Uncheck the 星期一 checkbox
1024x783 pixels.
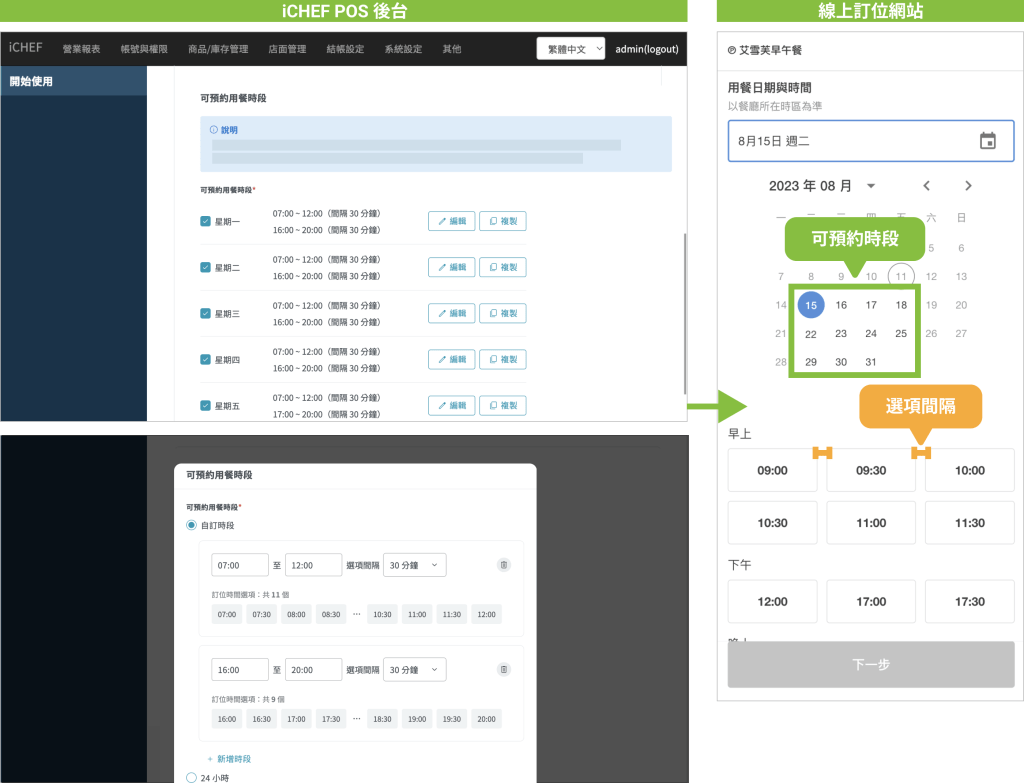(205, 221)
